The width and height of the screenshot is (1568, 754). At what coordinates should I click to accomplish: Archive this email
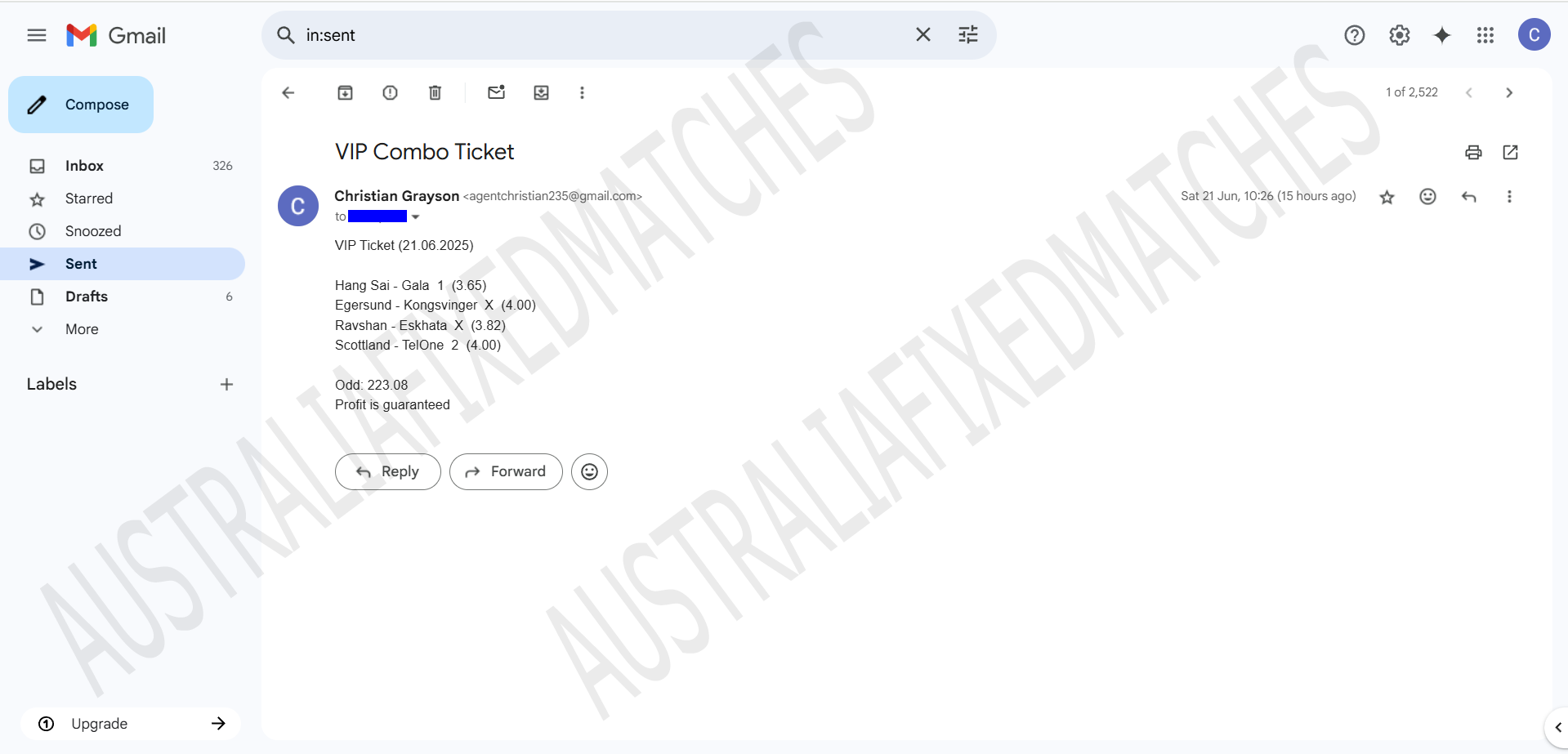coord(346,92)
